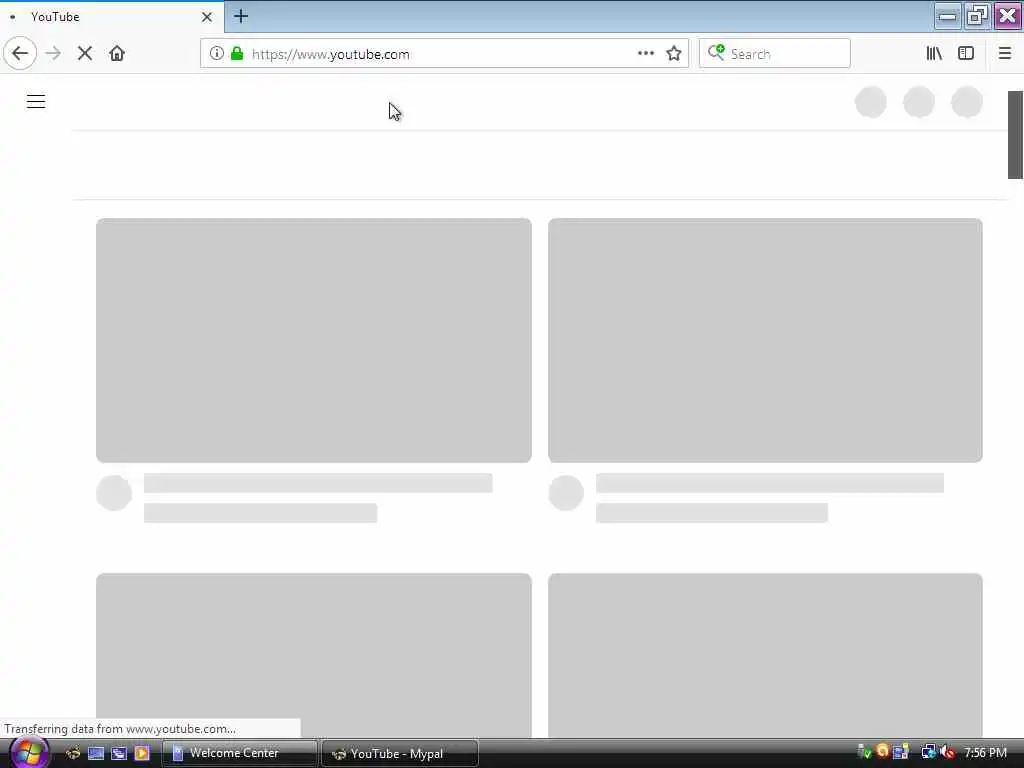The width and height of the screenshot is (1024, 768).
Task: Go back to the previous page
Action: coord(20,54)
